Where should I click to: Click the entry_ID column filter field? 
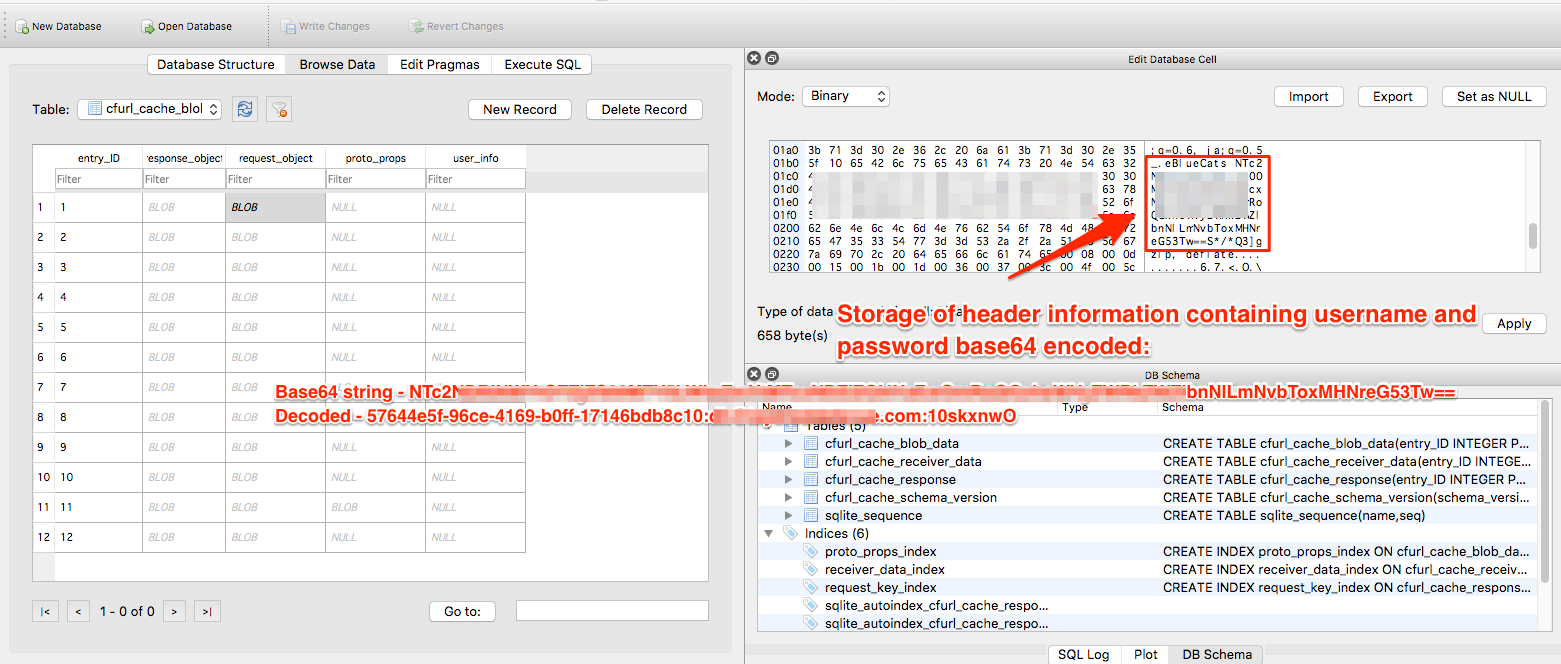98,179
